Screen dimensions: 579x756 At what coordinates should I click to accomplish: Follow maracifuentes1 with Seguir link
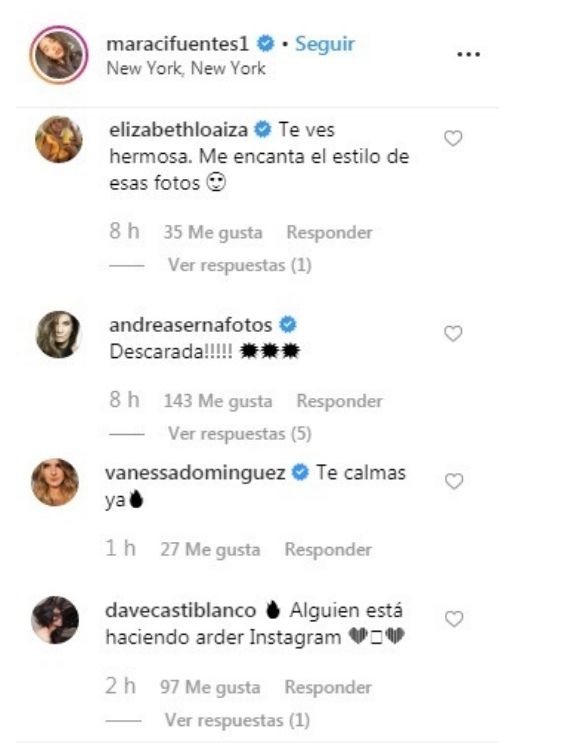325,44
